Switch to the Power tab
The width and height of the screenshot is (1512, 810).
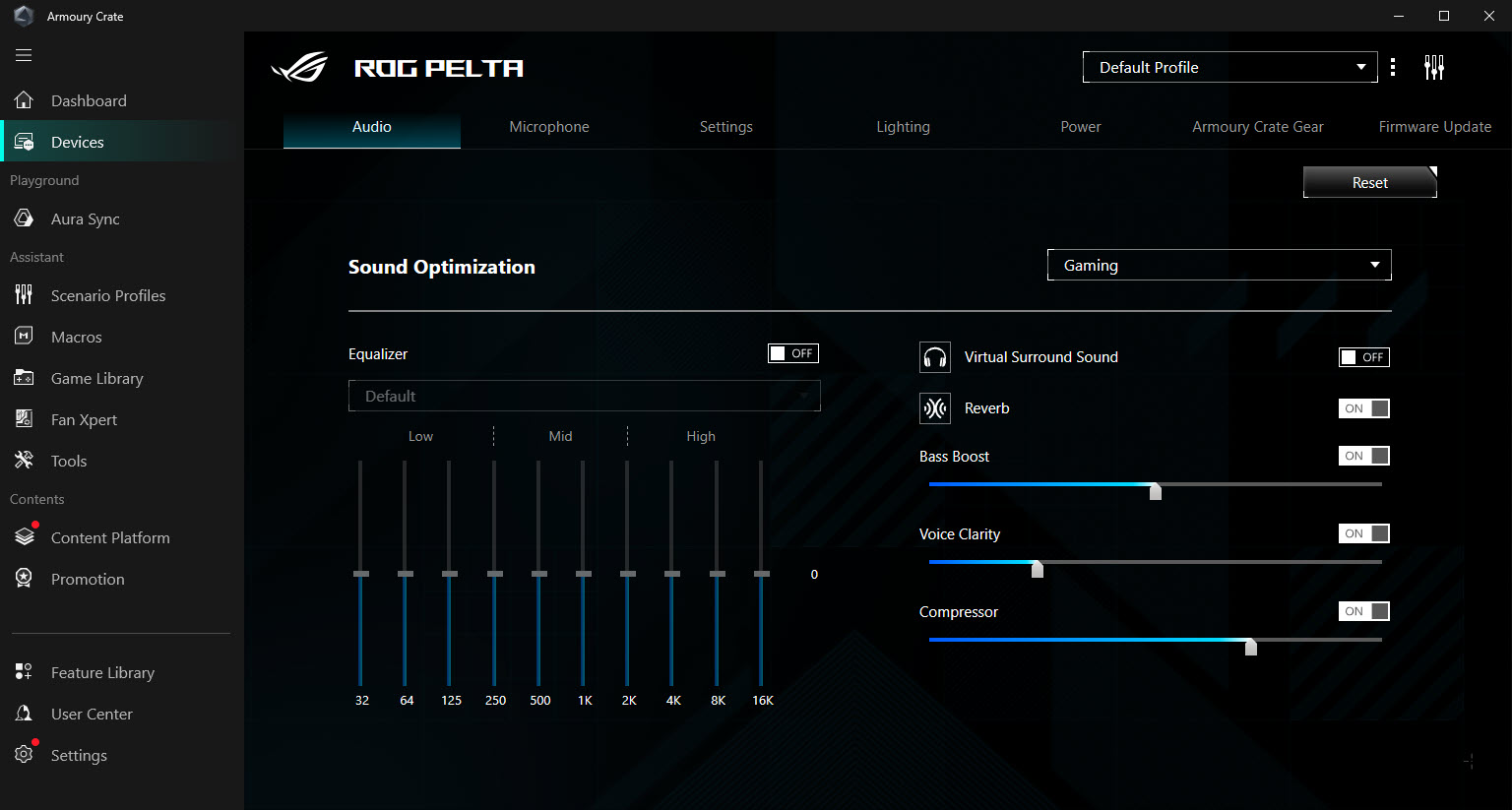(1081, 127)
